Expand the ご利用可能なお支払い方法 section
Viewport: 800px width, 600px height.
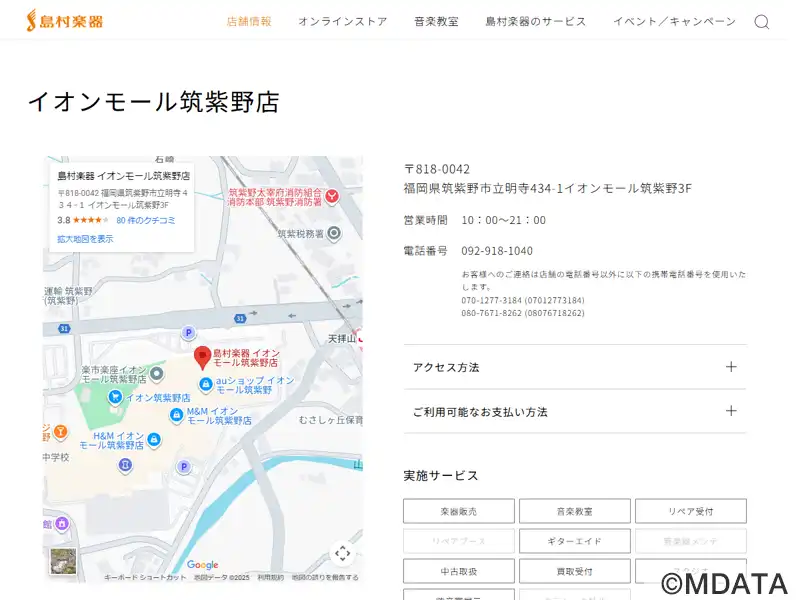click(x=574, y=411)
